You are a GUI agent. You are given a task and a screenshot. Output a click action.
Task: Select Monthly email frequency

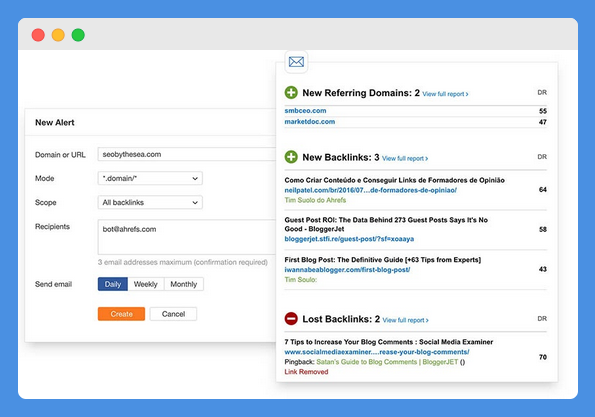[x=184, y=284]
